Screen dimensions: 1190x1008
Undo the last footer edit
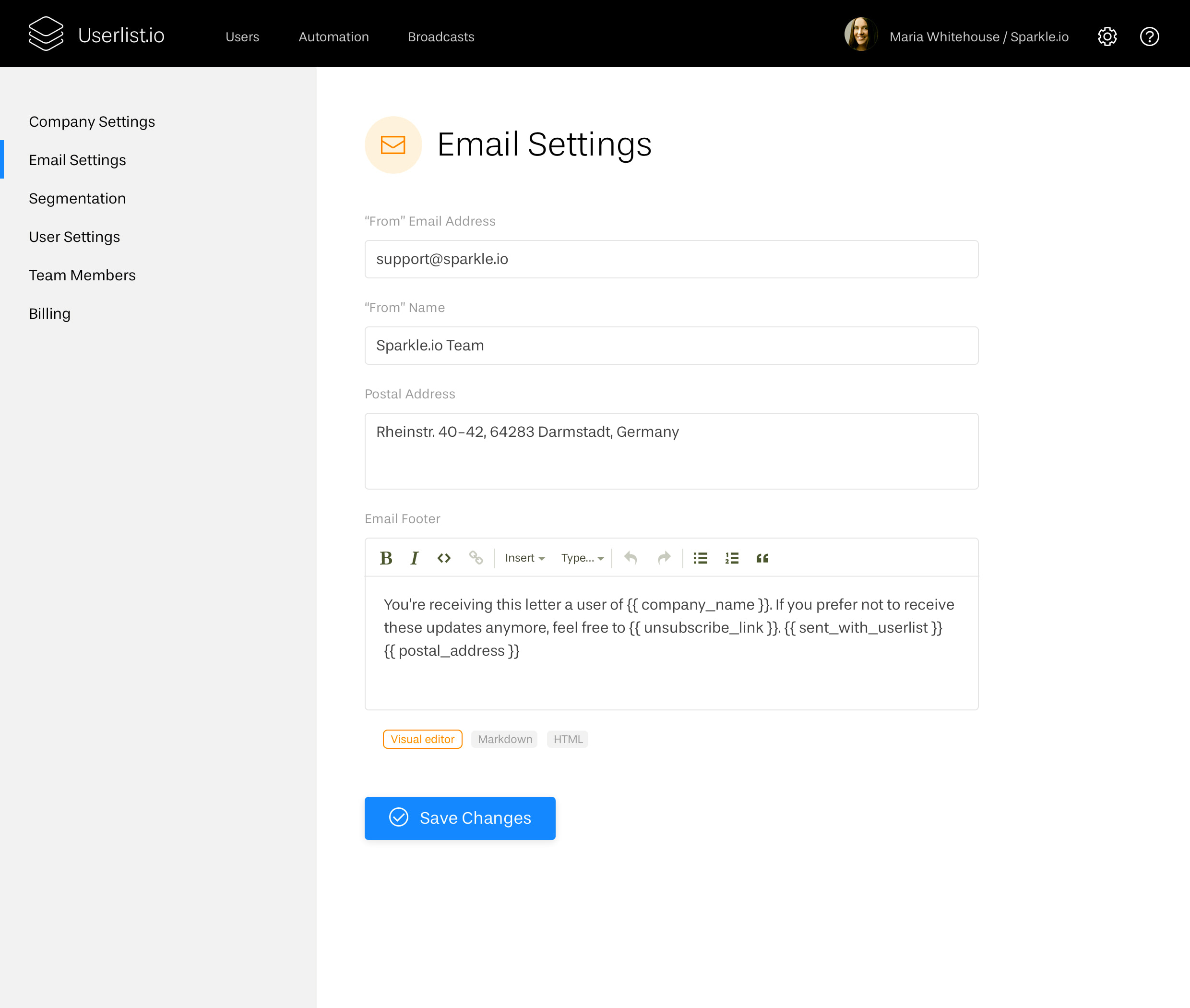631,558
